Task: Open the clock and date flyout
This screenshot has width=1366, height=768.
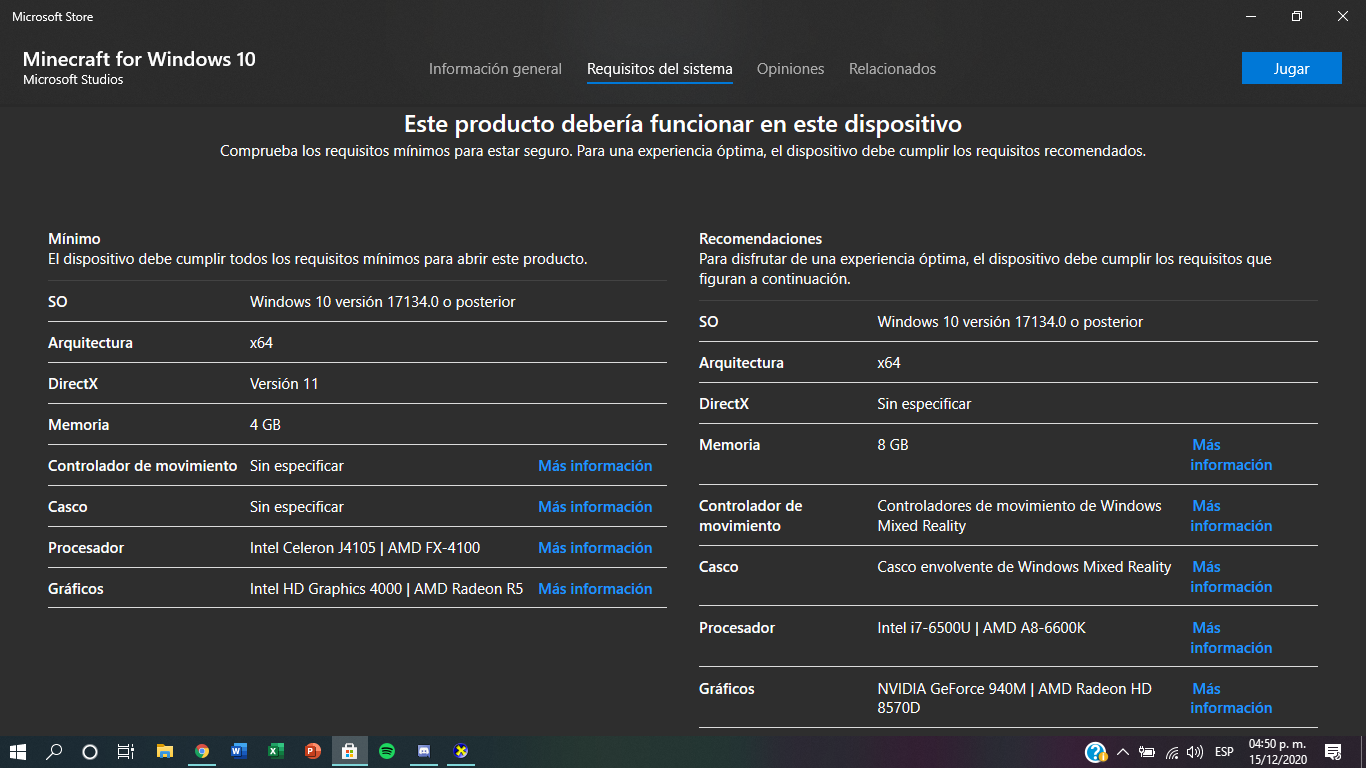Action: pos(1277,752)
